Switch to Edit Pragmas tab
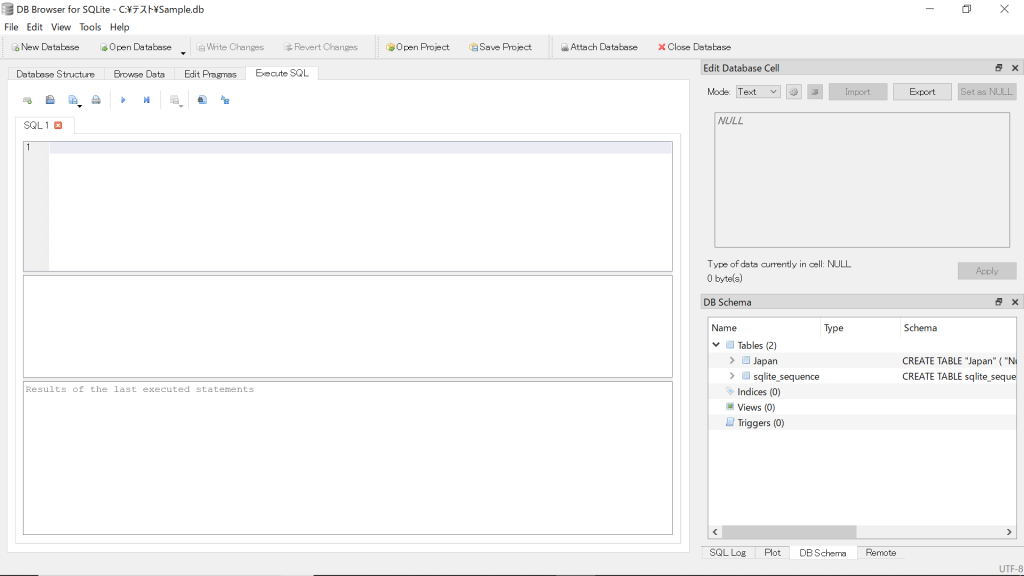The image size is (1024, 576). tap(210, 74)
